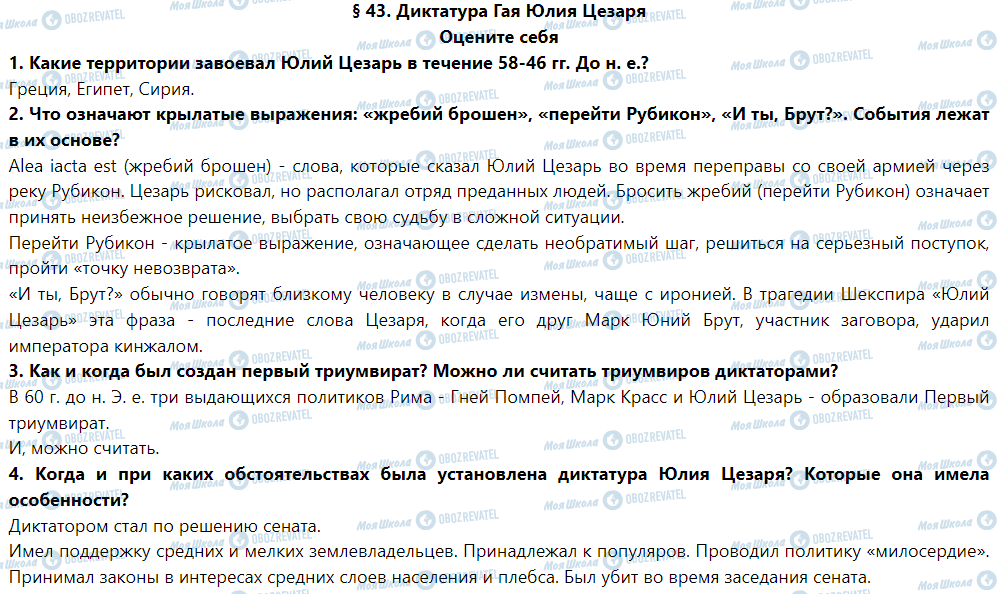Click sentence "Диктатором стал по решению сената."
1000x594 pixels.
164,526
